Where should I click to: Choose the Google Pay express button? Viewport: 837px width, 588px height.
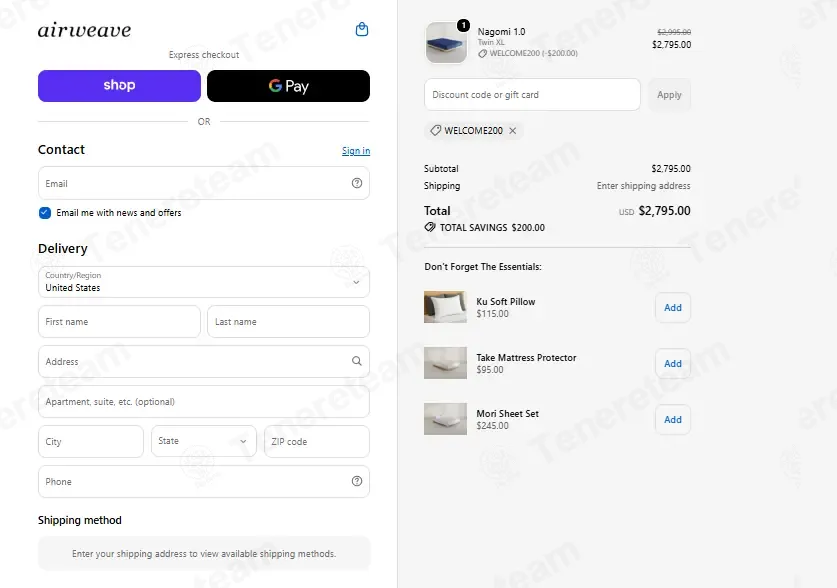pyautogui.click(x=288, y=86)
